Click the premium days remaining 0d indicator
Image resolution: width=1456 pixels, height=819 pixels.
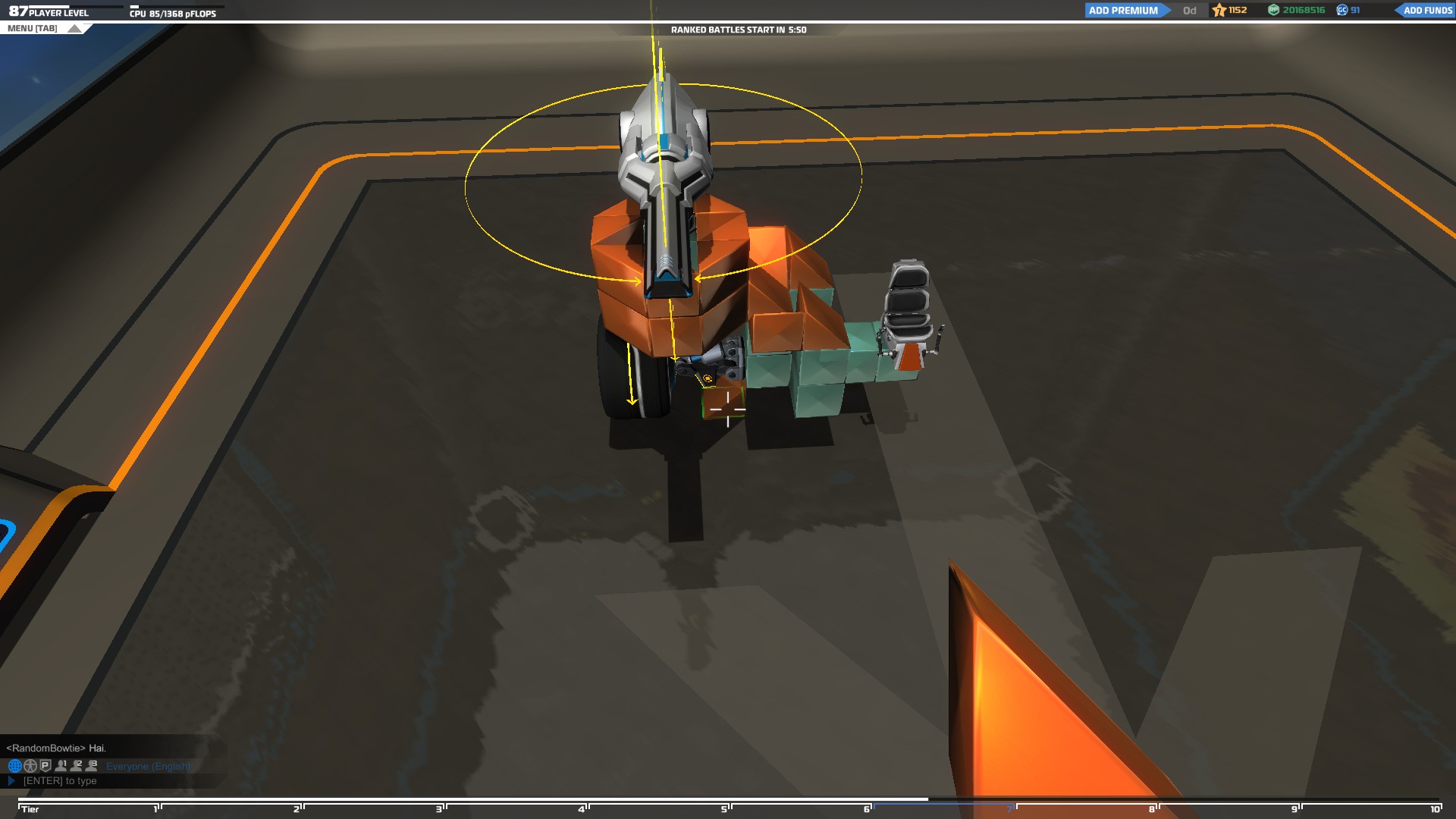click(x=1190, y=11)
